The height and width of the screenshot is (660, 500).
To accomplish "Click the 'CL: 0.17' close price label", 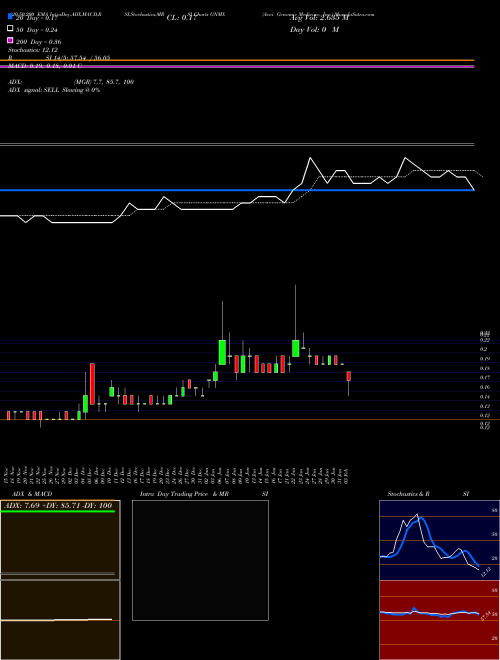I will point(181,18).
